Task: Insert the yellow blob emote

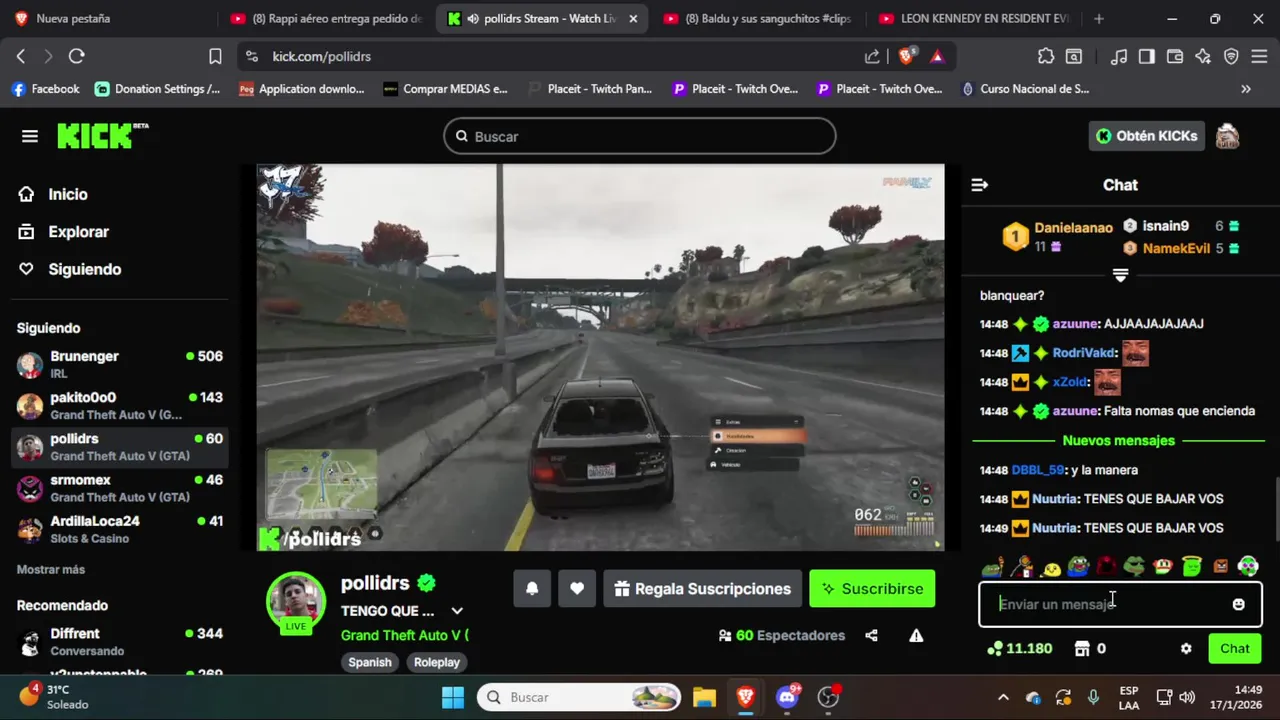Action: [1051, 568]
